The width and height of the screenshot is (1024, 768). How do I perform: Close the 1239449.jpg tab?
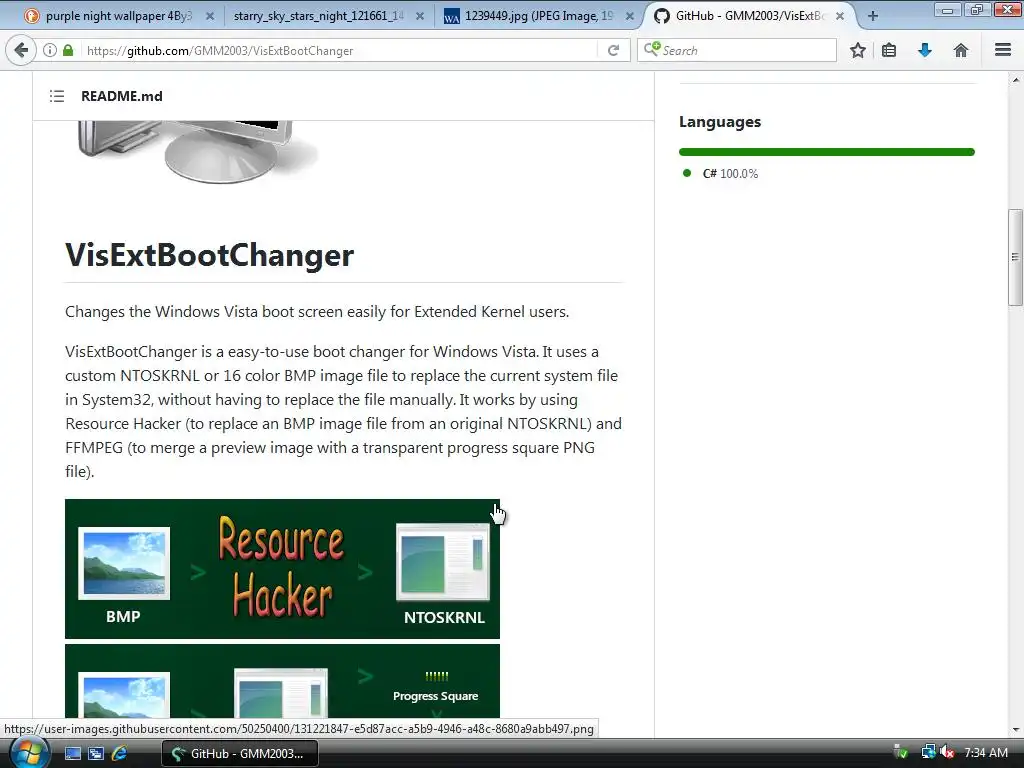pos(630,16)
